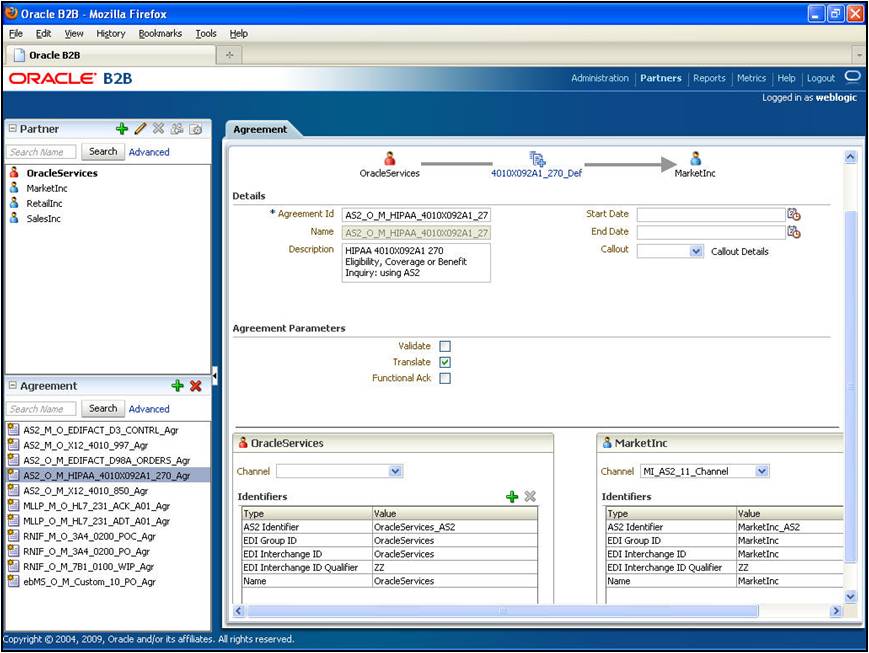Open the Tools menu
The image size is (869, 653).
click(x=206, y=33)
